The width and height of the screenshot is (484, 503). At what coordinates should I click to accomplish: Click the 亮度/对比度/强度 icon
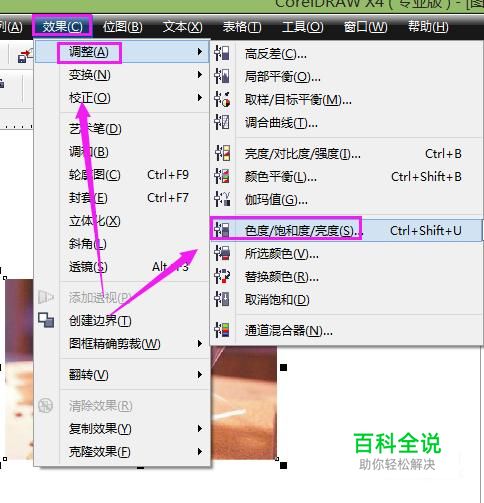tap(222, 153)
